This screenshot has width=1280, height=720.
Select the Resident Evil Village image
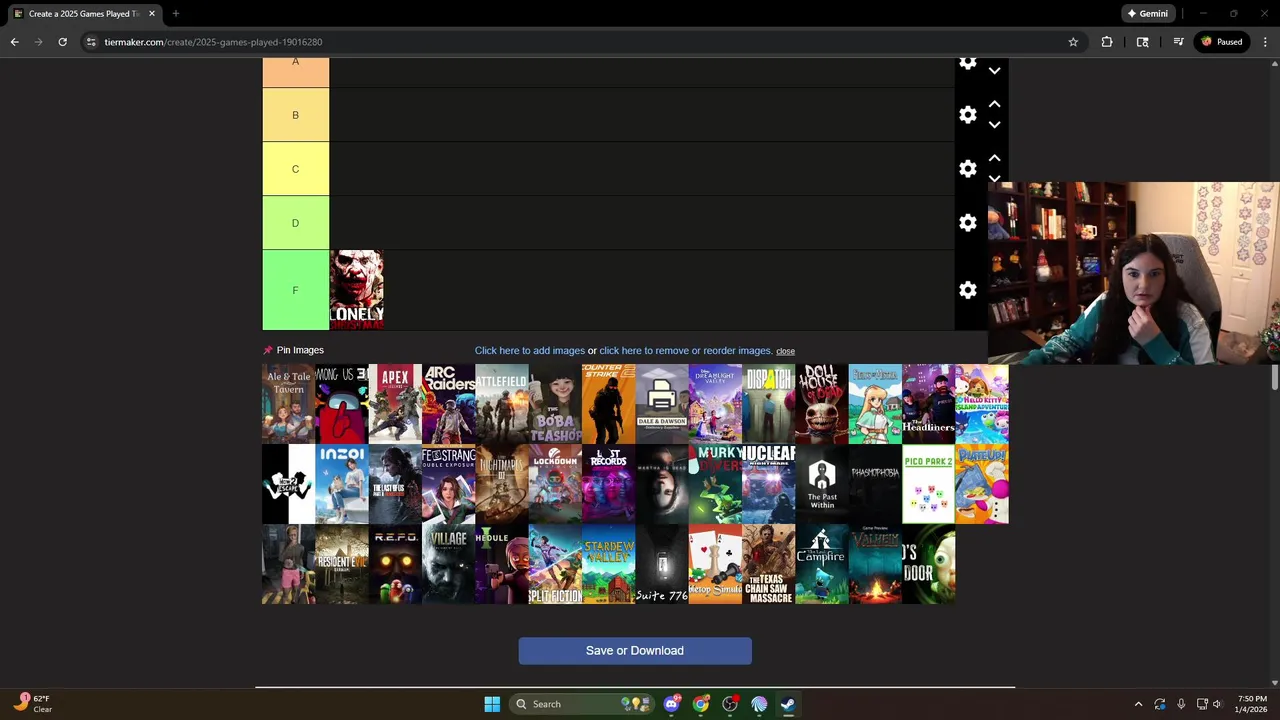pyautogui.click(x=448, y=564)
